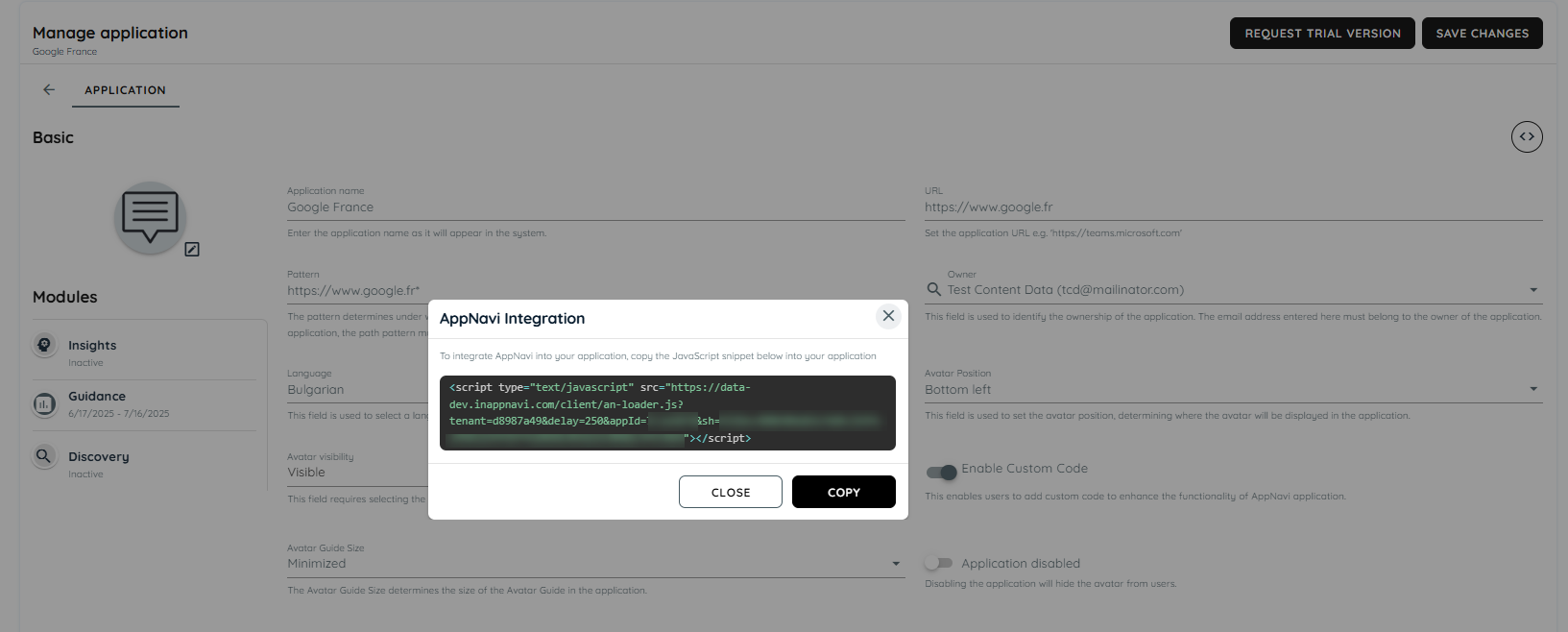
Task: Open the Insights module icon
Action: click(44, 345)
